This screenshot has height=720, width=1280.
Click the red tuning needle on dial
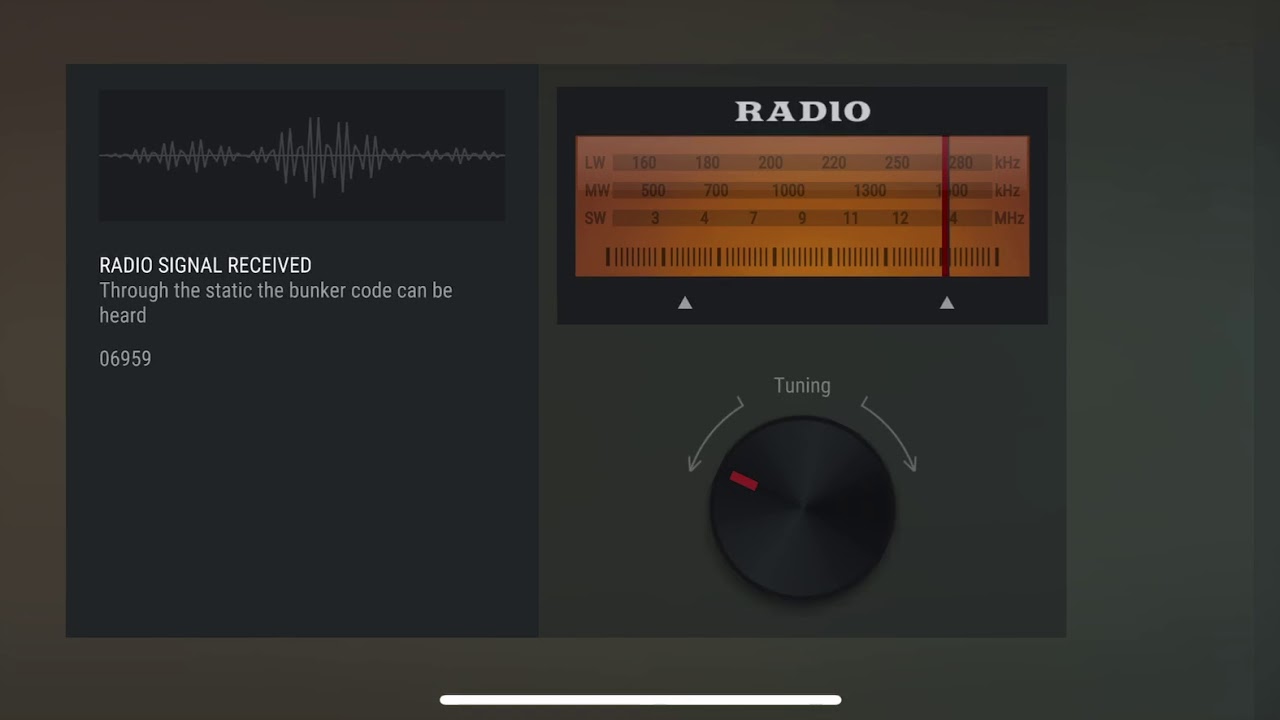[945, 206]
